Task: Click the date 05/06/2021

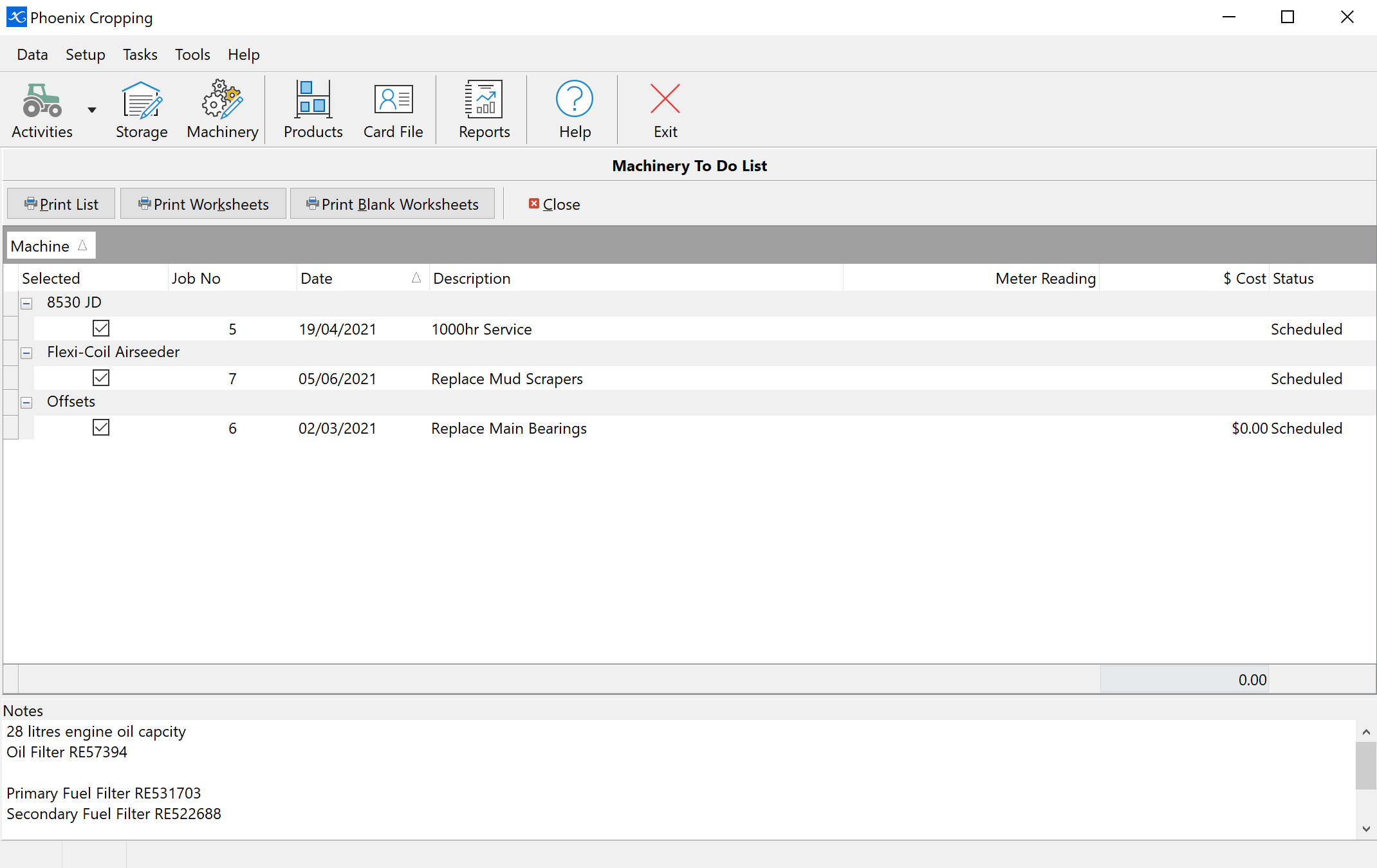Action: pos(337,379)
